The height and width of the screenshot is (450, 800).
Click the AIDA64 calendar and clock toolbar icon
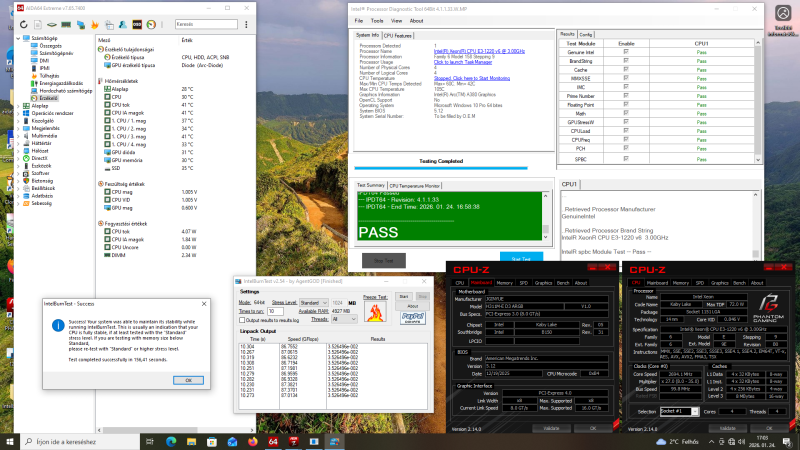click(109, 24)
